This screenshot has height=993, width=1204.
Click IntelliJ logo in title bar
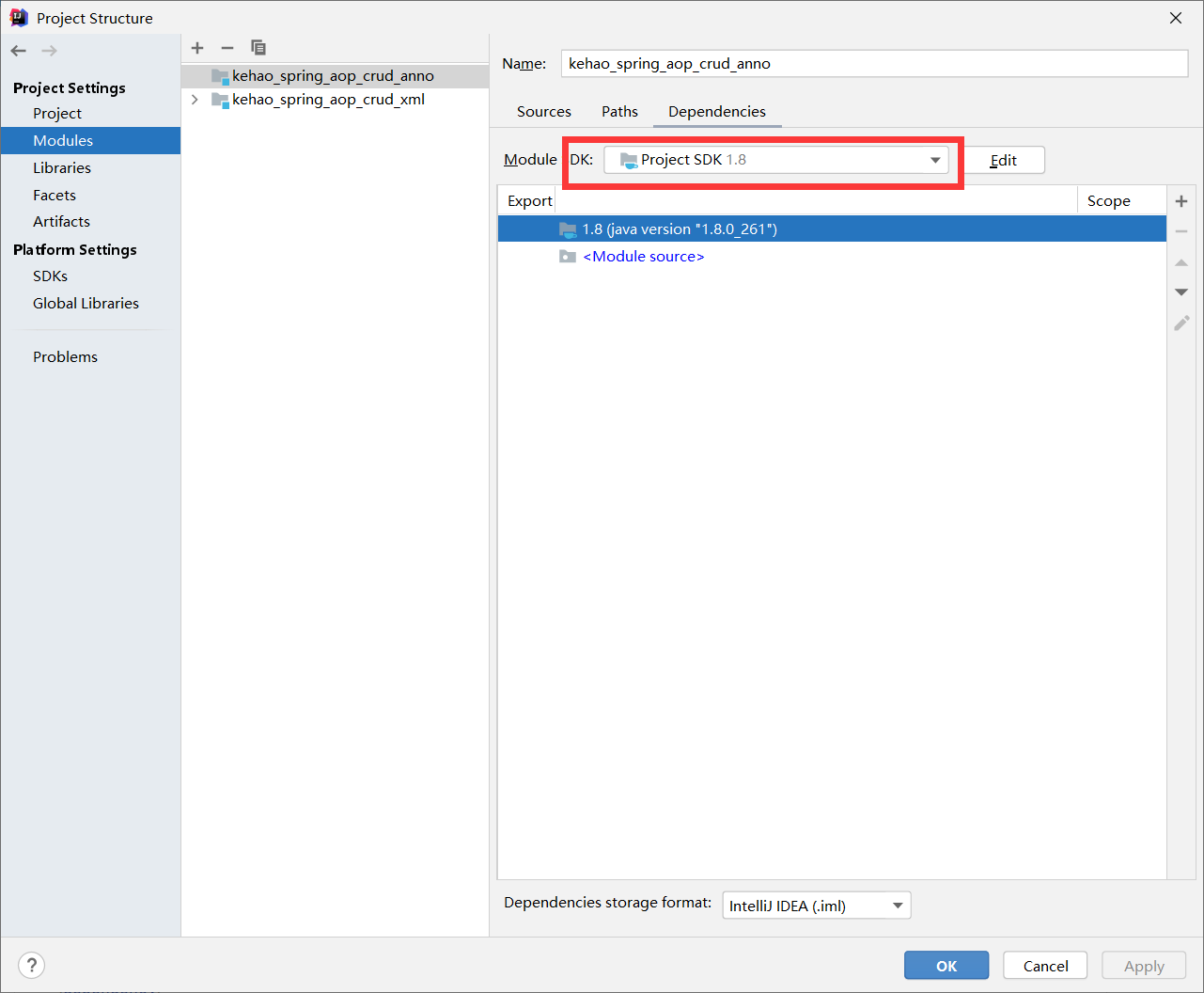tap(19, 18)
